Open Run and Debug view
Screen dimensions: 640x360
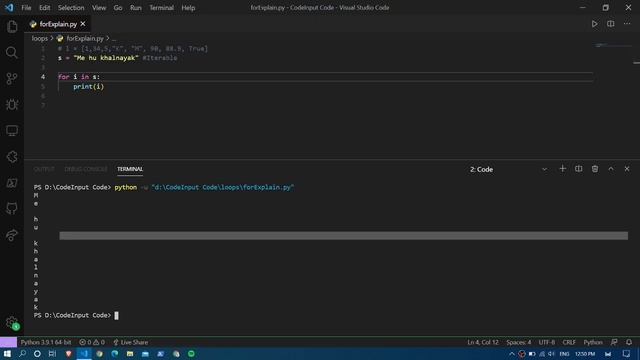[x=12, y=104]
